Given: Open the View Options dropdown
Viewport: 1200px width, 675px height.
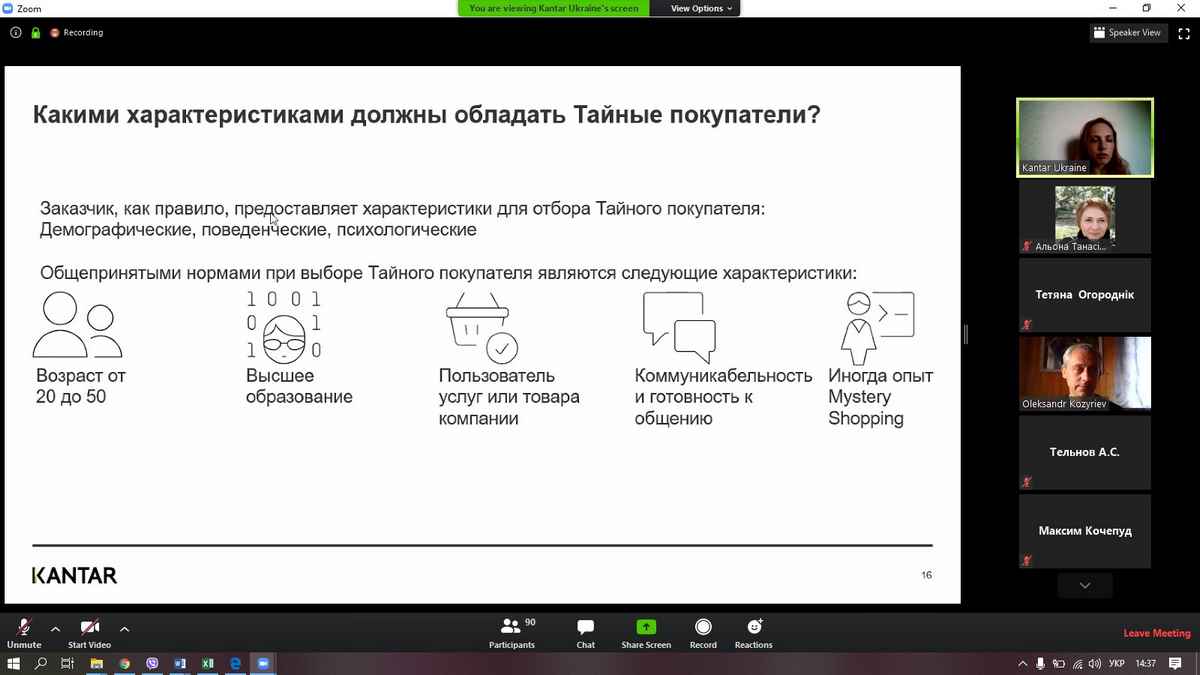Looking at the screenshot, I should point(701,8).
